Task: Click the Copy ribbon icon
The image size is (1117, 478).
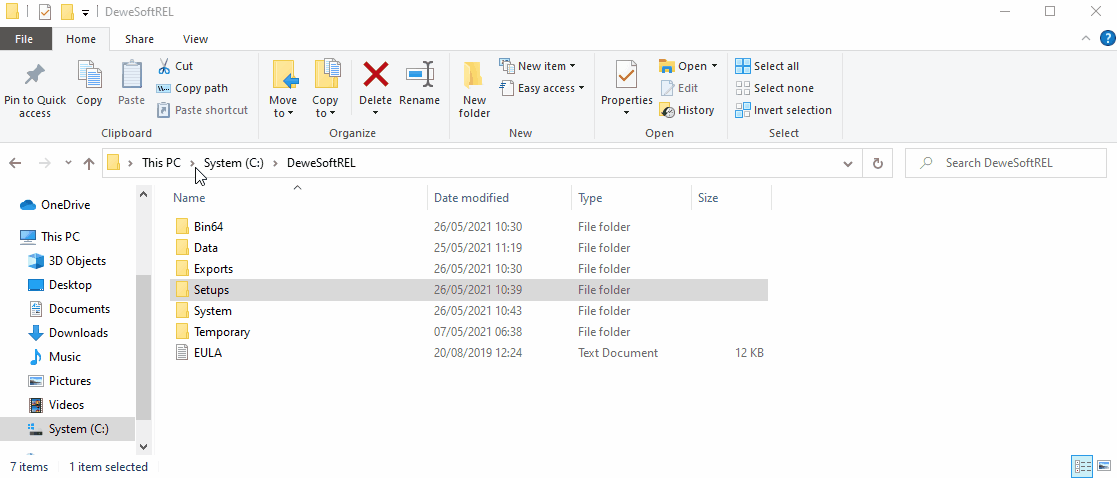Action: coord(89,84)
